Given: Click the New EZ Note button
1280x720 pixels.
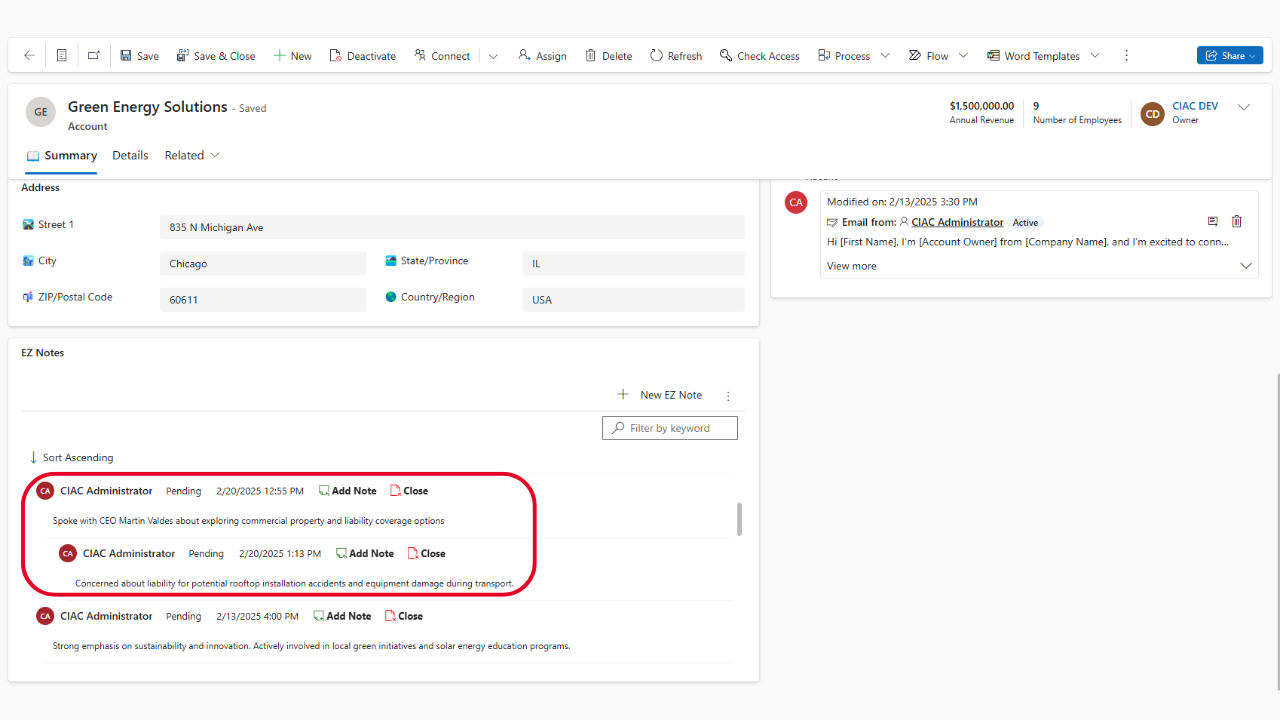Looking at the screenshot, I should [660, 395].
